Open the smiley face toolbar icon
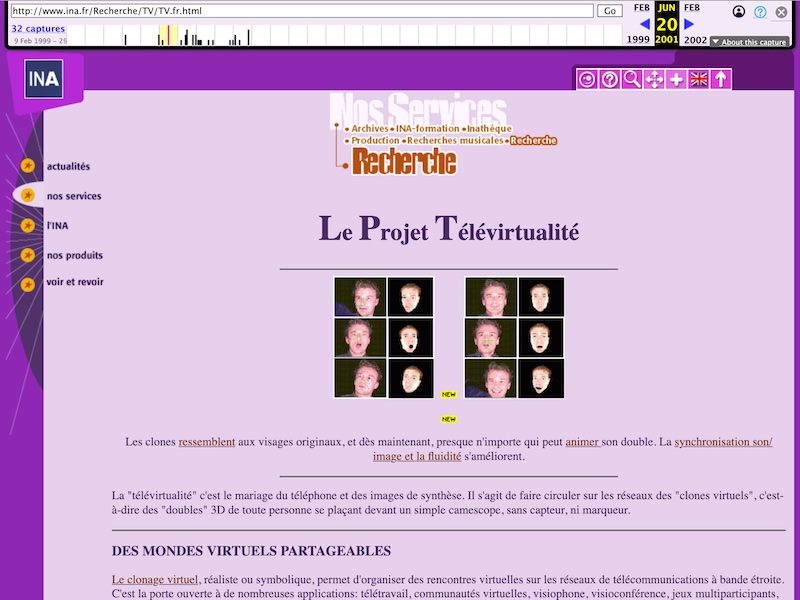The image size is (800, 600). 587,80
